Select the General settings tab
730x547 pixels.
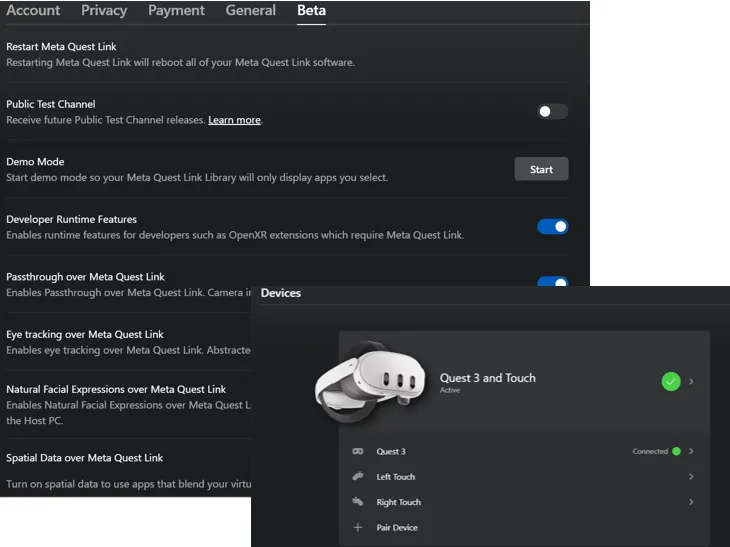pos(250,11)
